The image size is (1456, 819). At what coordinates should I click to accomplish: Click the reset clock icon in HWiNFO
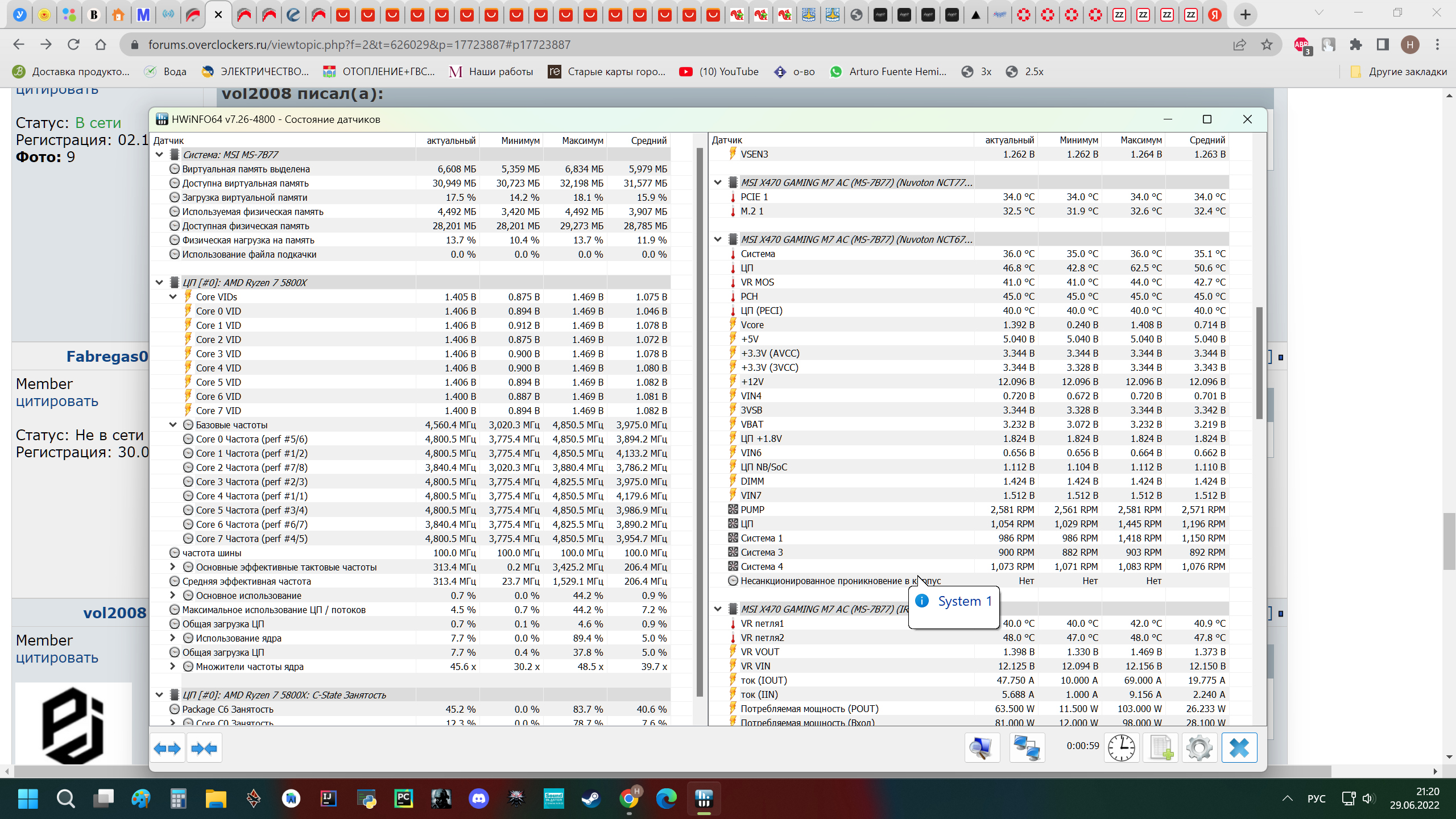click(1121, 747)
